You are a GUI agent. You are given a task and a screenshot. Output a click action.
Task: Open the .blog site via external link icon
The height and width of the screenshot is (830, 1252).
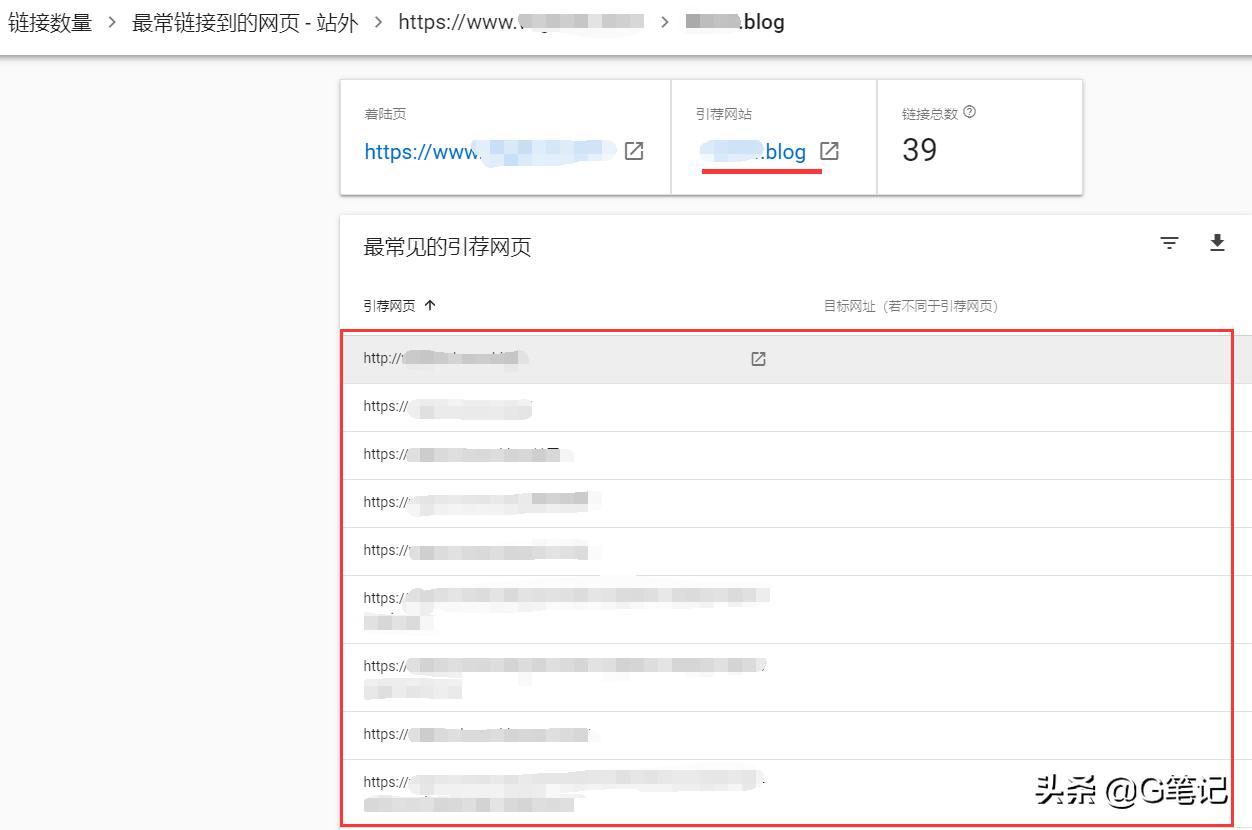[828, 150]
